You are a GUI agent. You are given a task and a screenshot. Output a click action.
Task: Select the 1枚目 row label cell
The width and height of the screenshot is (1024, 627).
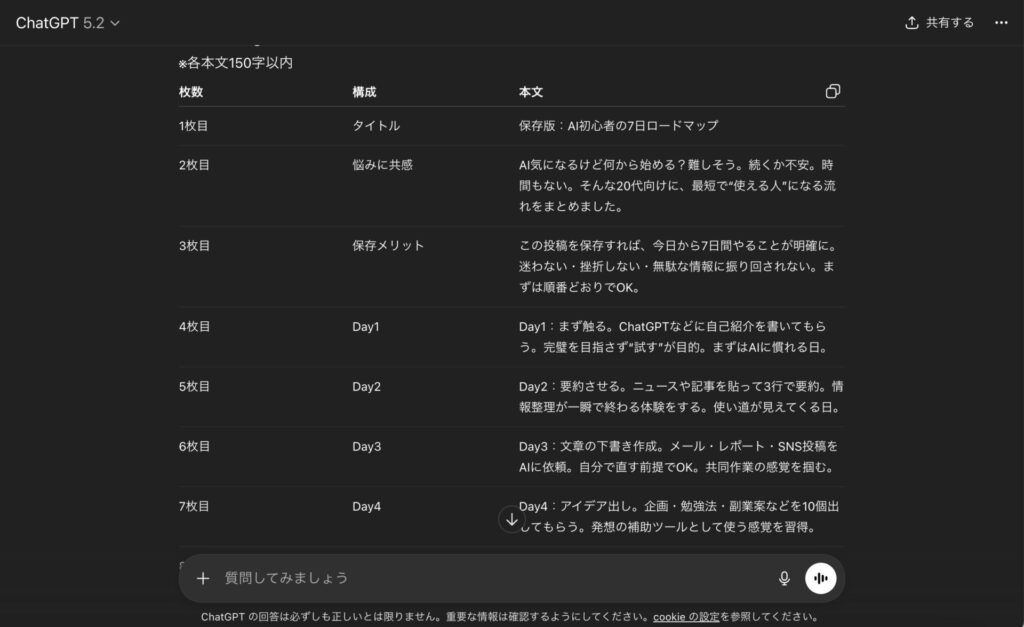(193, 126)
